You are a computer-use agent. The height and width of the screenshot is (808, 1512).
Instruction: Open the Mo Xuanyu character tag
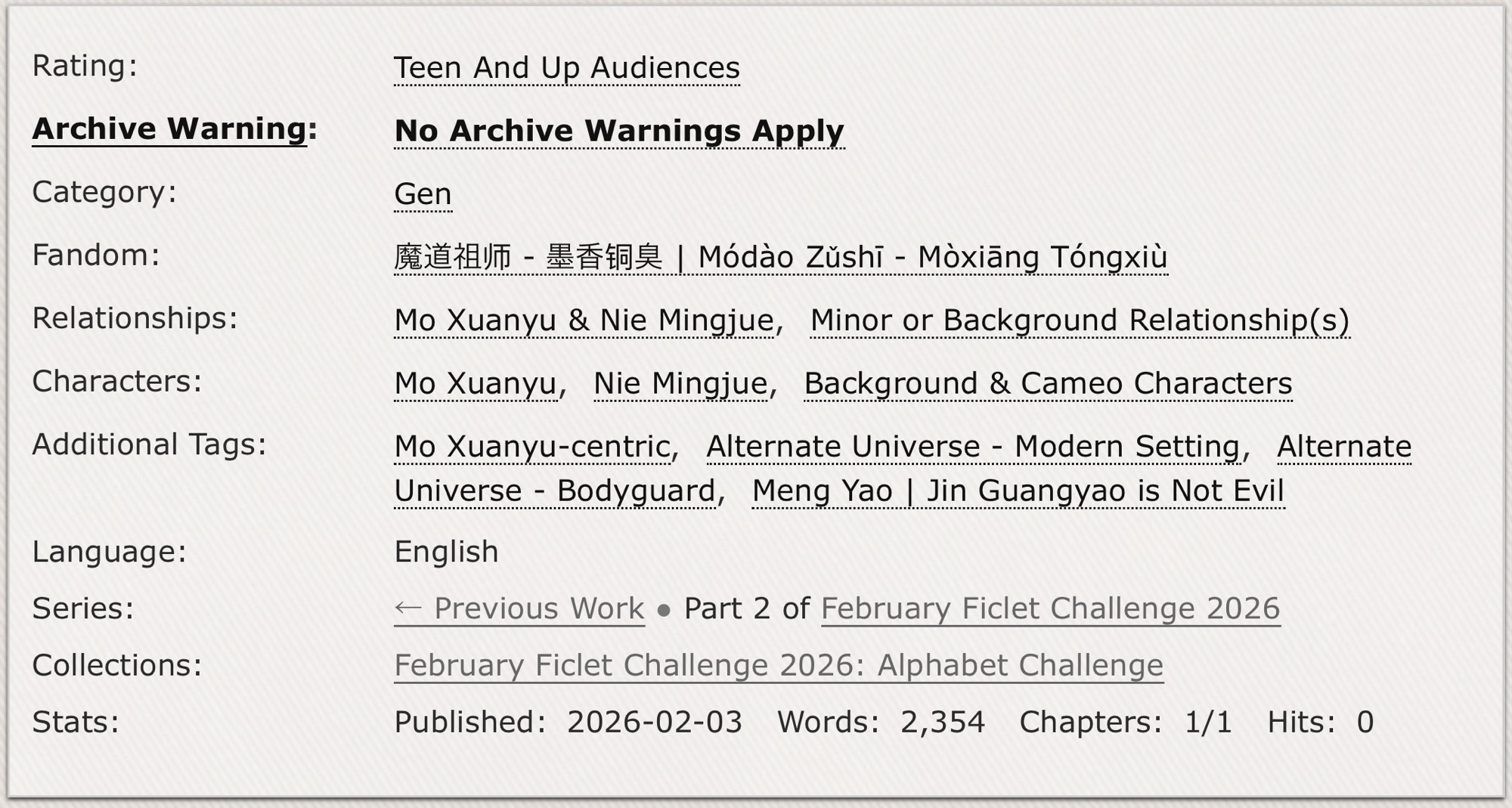pyautogui.click(x=476, y=383)
